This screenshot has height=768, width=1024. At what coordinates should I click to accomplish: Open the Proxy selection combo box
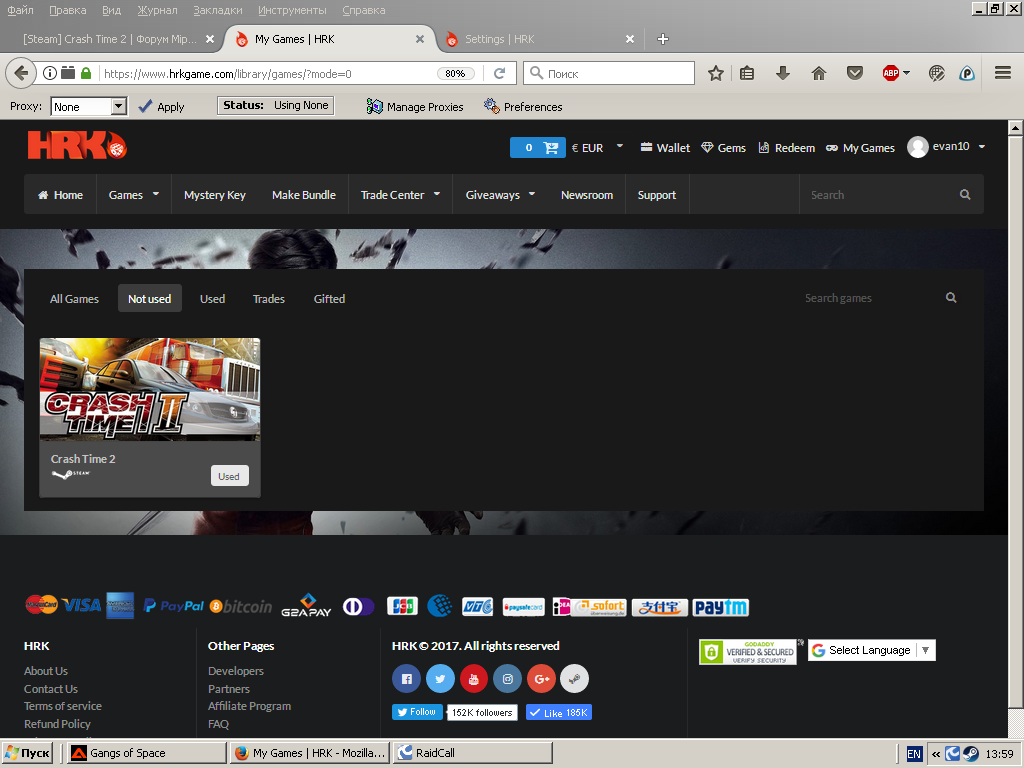[x=89, y=106]
